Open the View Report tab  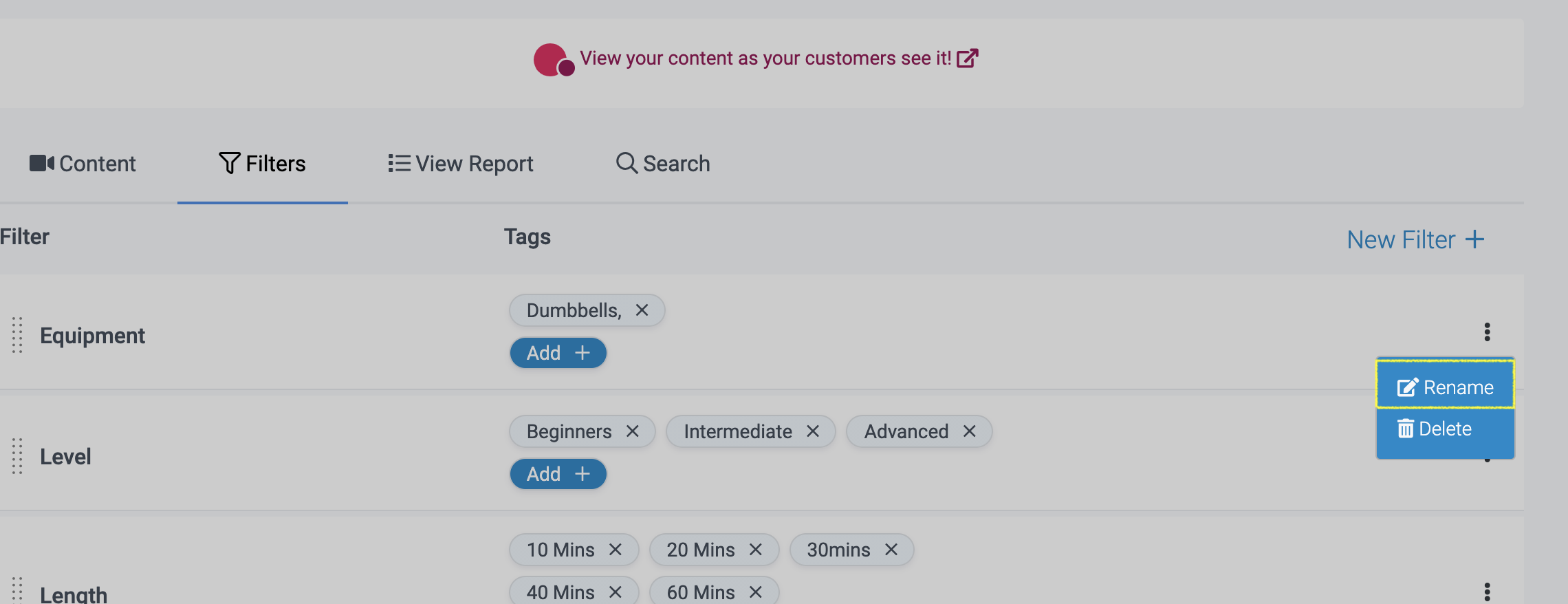pos(461,164)
